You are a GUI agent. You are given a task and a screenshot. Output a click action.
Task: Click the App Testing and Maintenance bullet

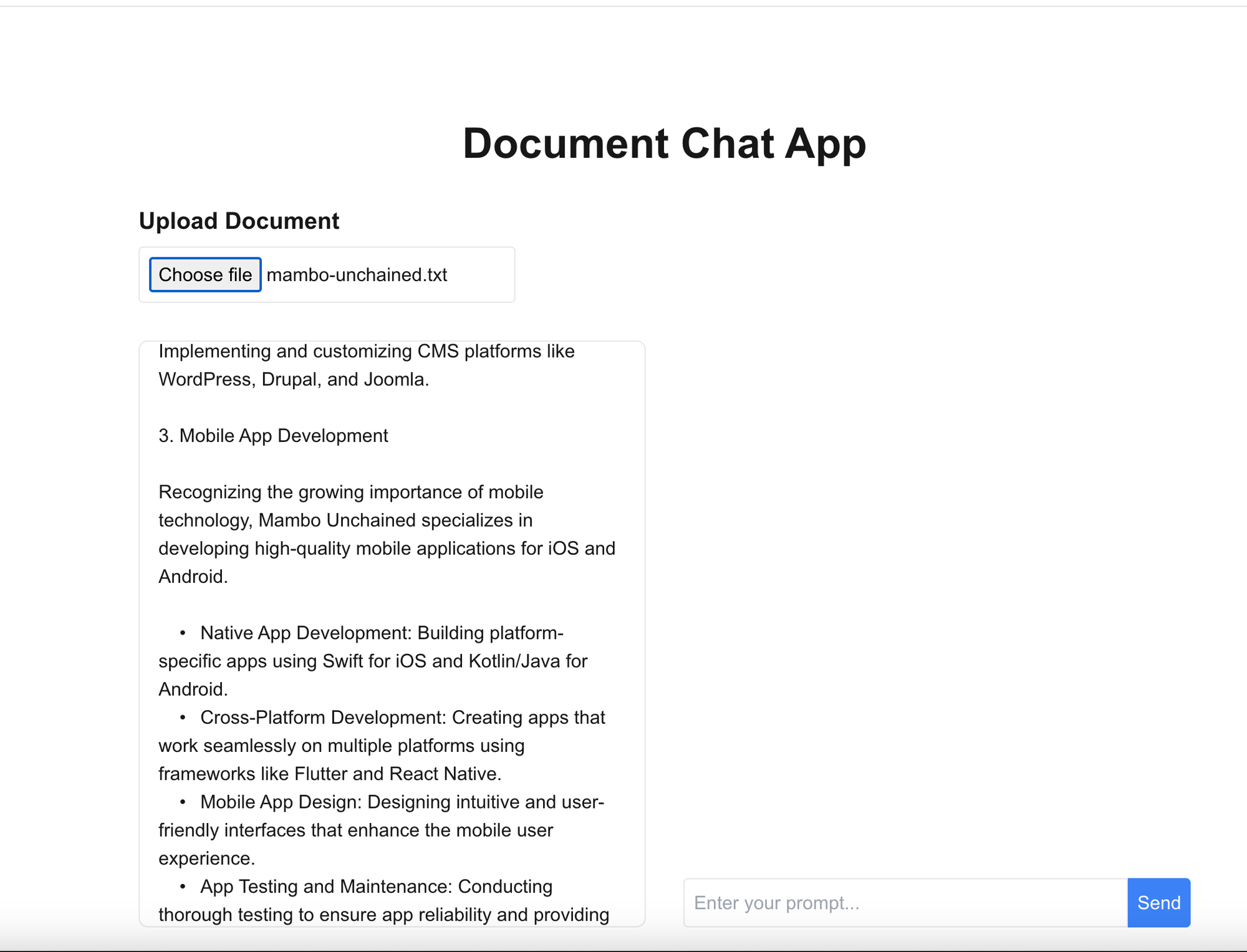[376, 887]
